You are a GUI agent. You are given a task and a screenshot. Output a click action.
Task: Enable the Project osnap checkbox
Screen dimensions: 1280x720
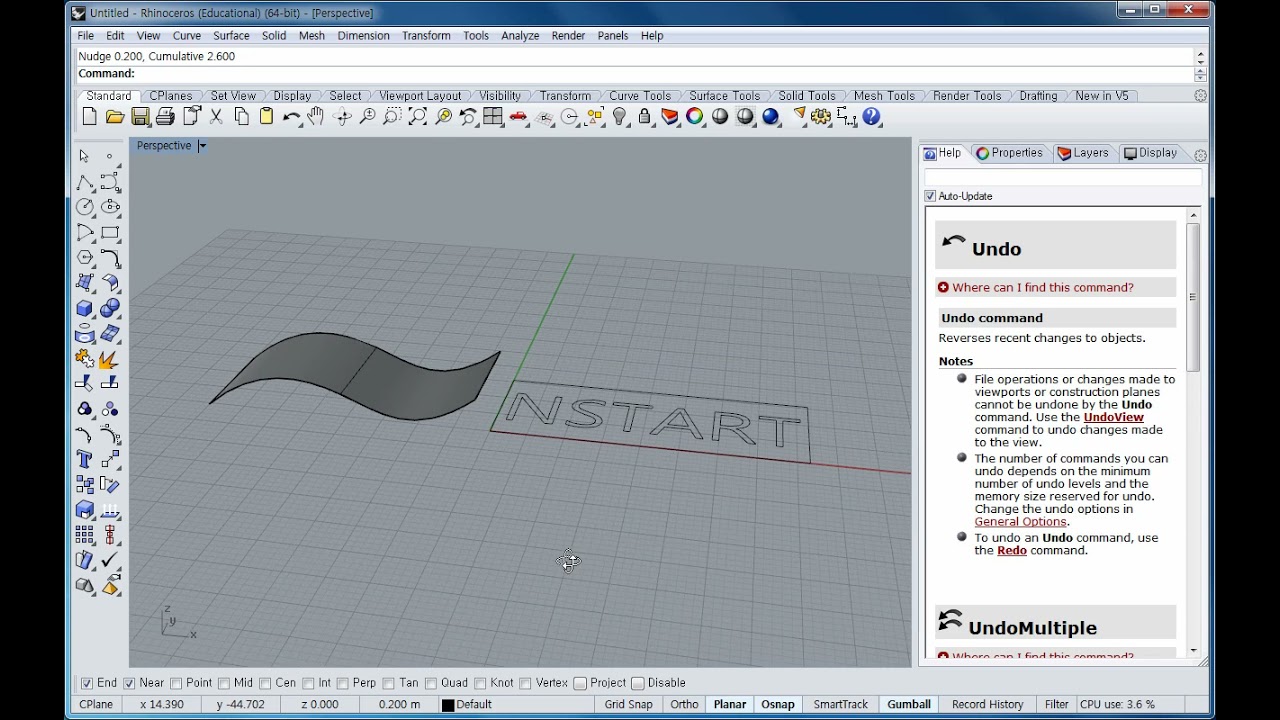[580, 683]
